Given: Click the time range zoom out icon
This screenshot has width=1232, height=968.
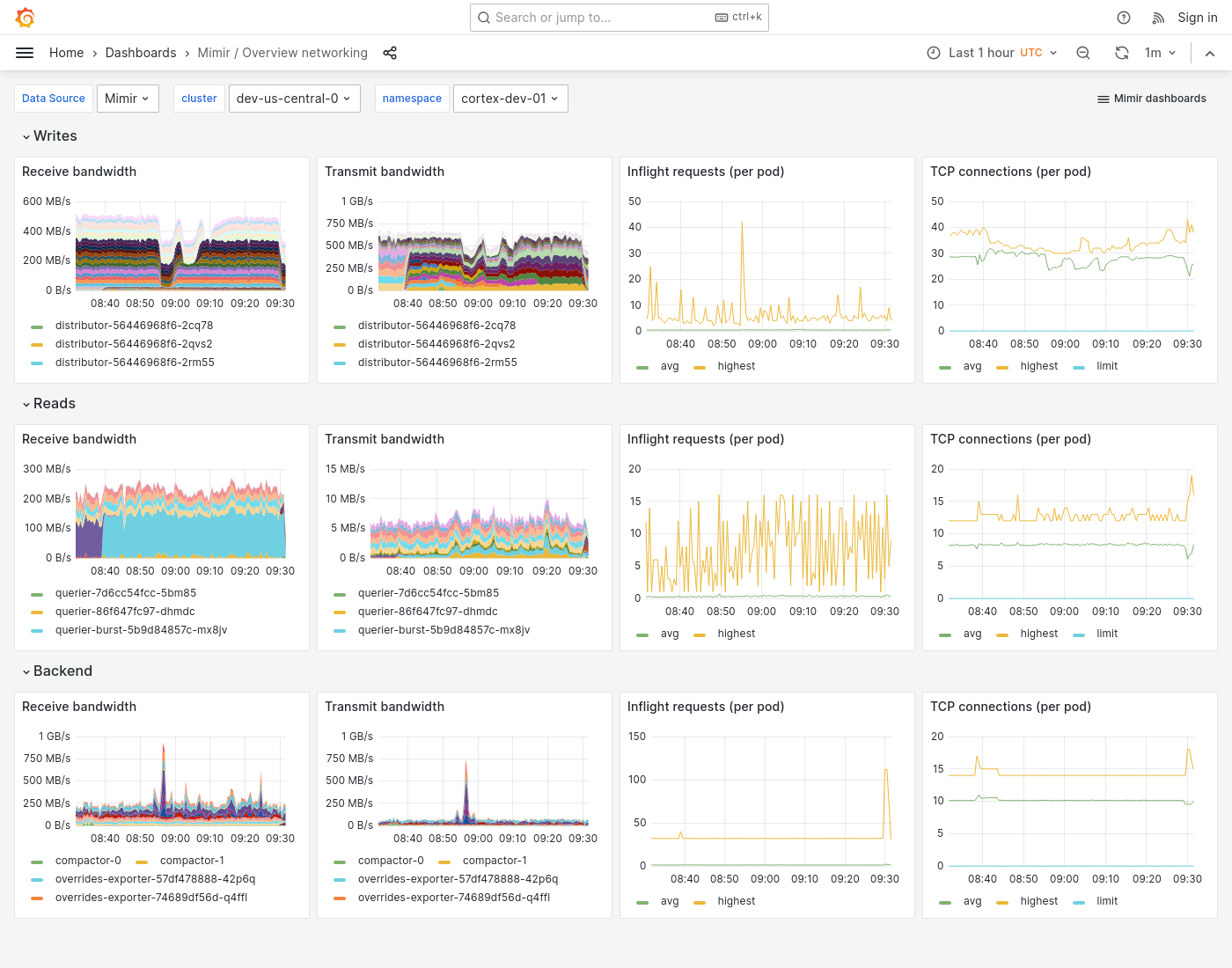Looking at the screenshot, I should click(1083, 53).
